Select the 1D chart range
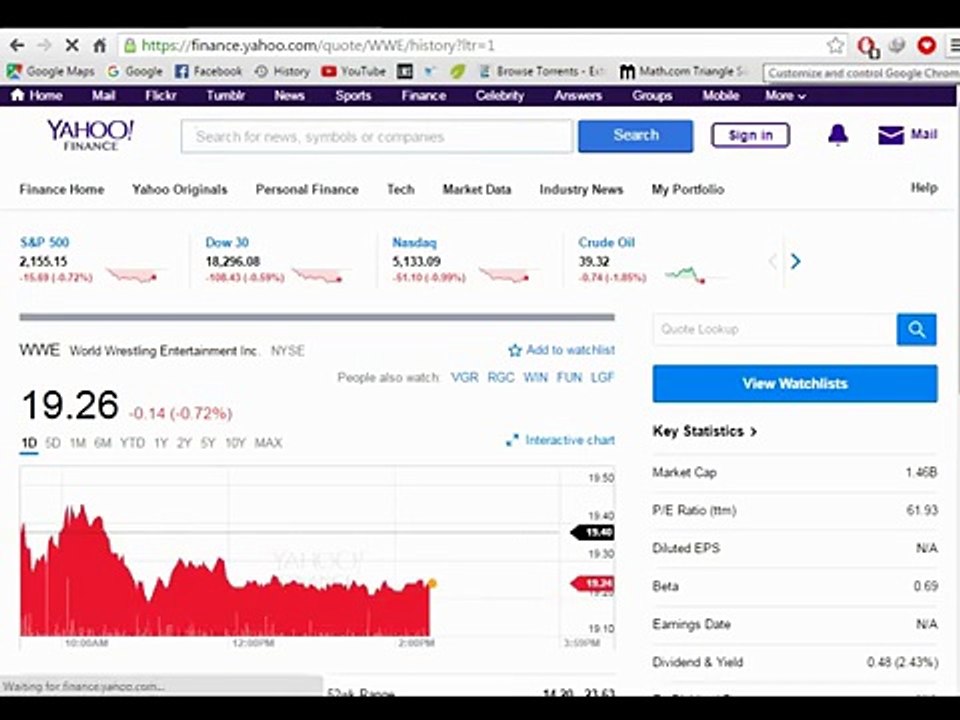 coord(29,443)
